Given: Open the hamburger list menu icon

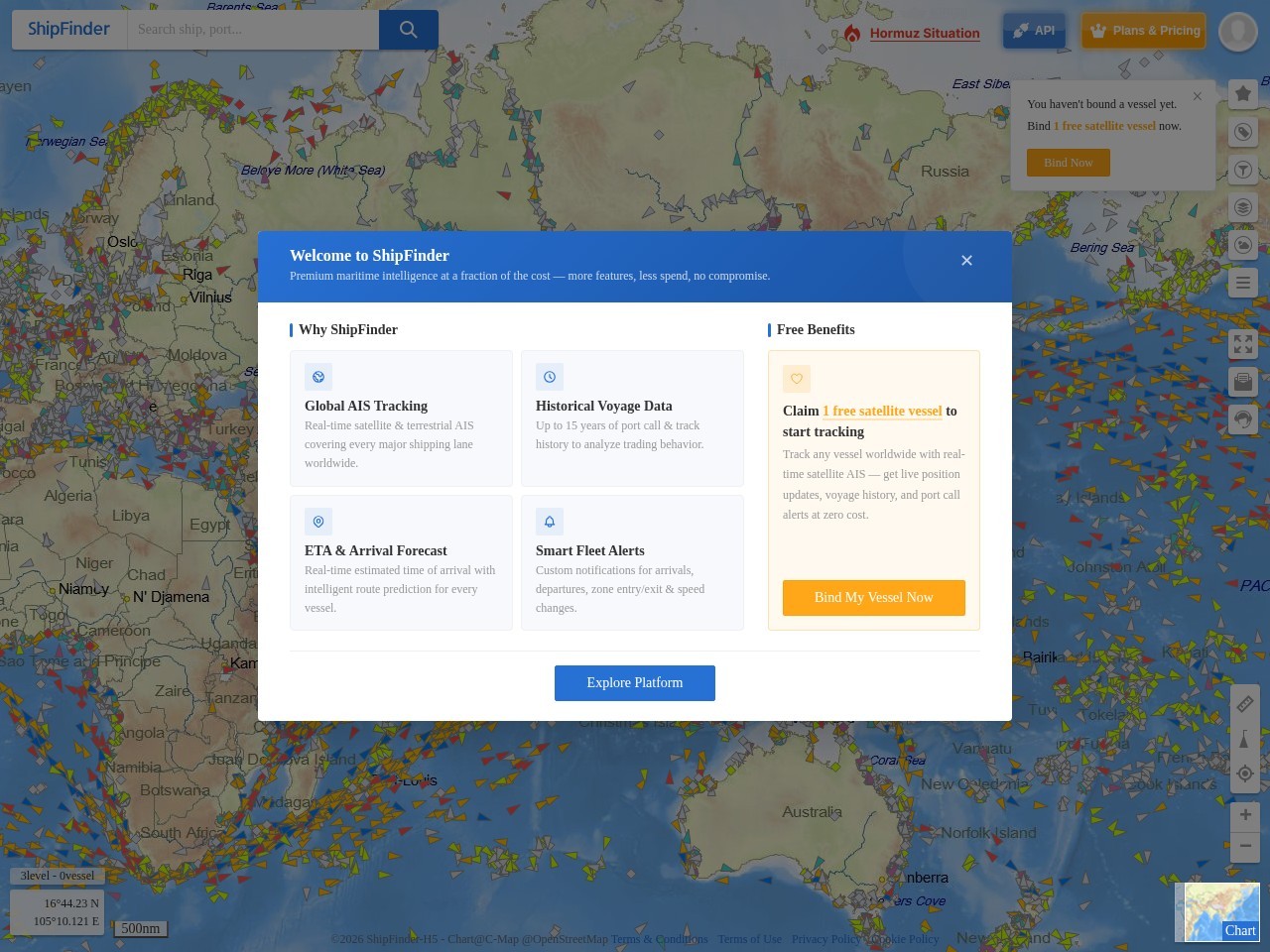Looking at the screenshot, I should click(1243, 283).
